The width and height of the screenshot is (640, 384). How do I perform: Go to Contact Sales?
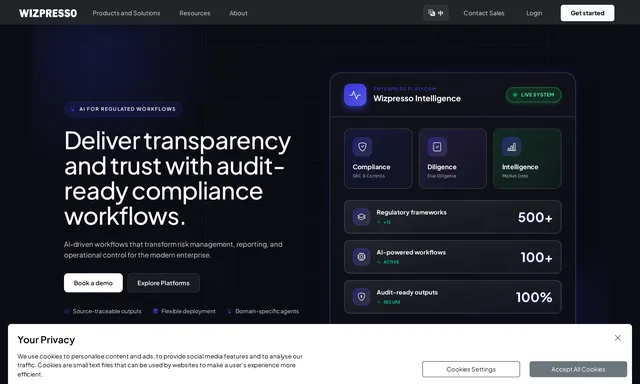pyautogui.click(x=484, y=13)
